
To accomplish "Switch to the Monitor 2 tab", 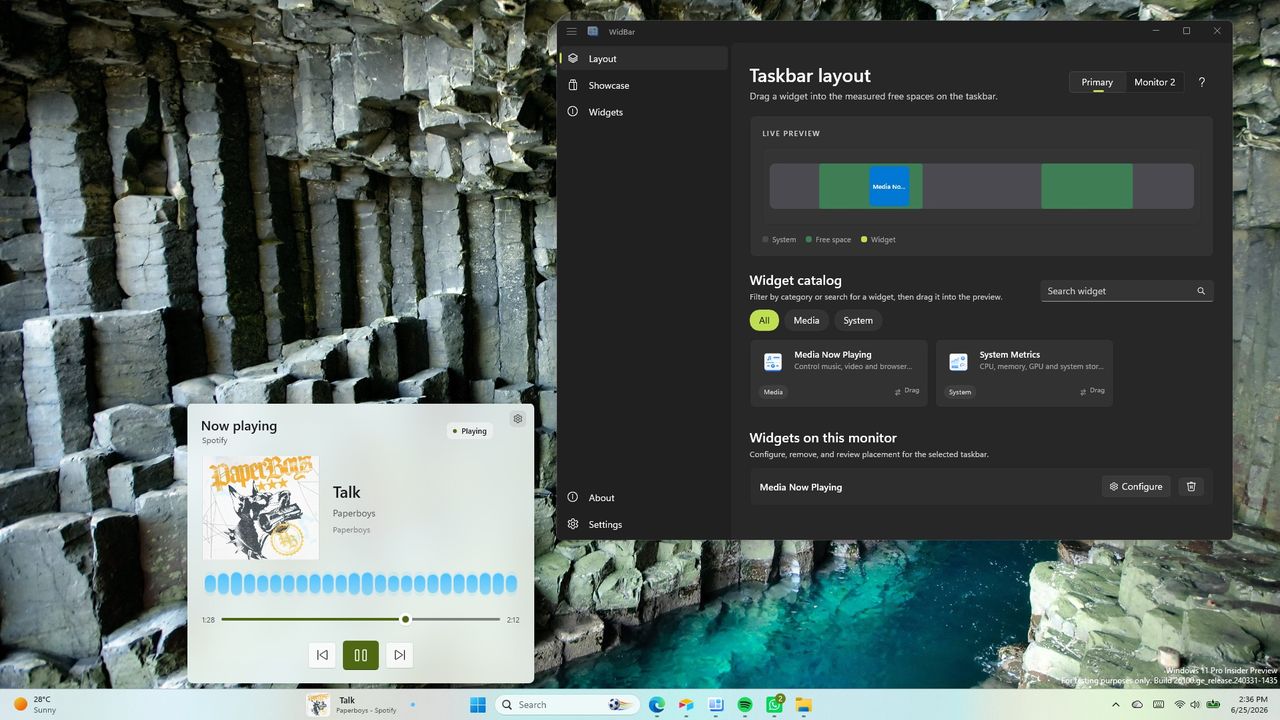I will [x=1154, y=82].
